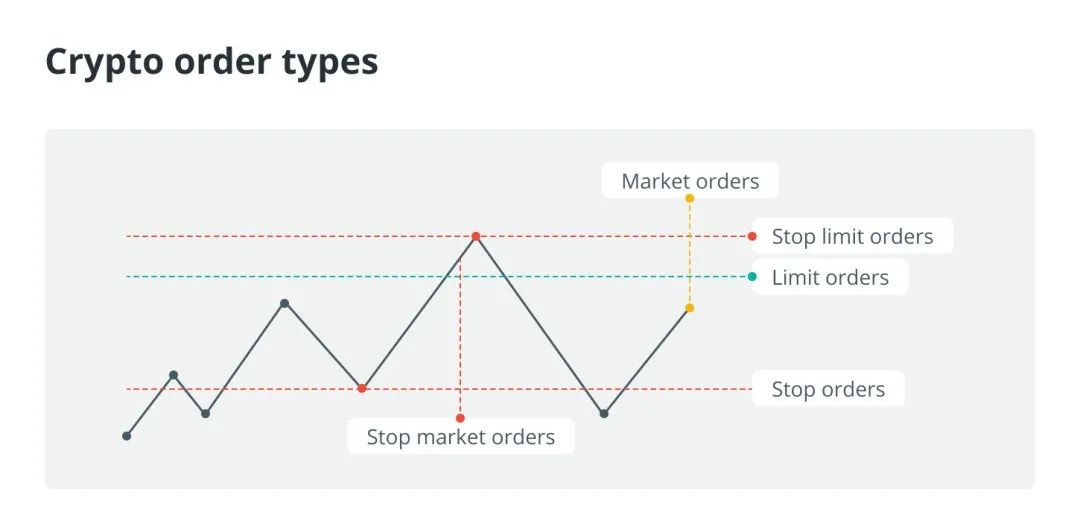Click the yellow dot at price line end
The image size is (1080, 509).
click(x=689, y=308)
